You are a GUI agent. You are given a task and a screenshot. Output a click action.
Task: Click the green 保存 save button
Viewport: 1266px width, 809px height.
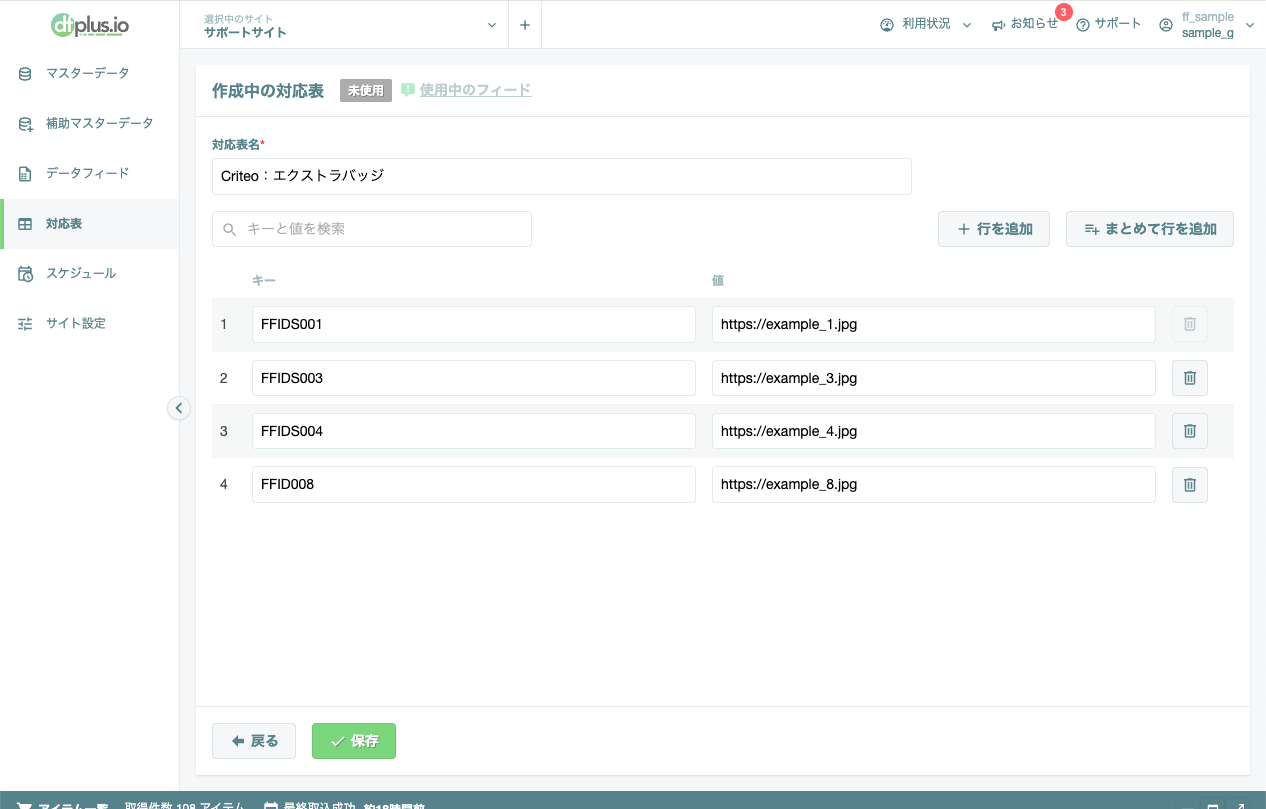point(354,741)
